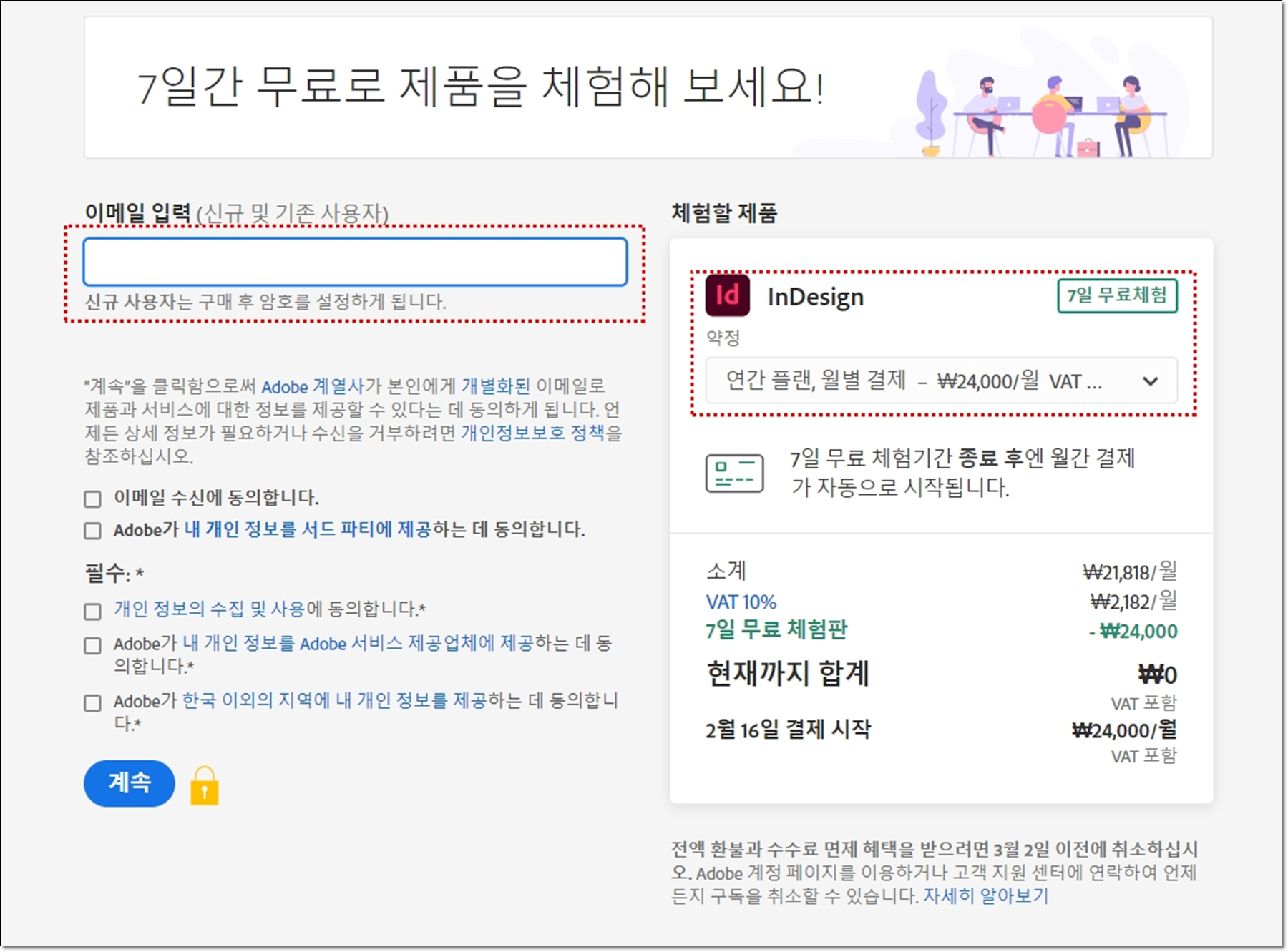
Task: Check 이메일 수신에 동의합니다 checkbox
Action: (x=92, y=499)
